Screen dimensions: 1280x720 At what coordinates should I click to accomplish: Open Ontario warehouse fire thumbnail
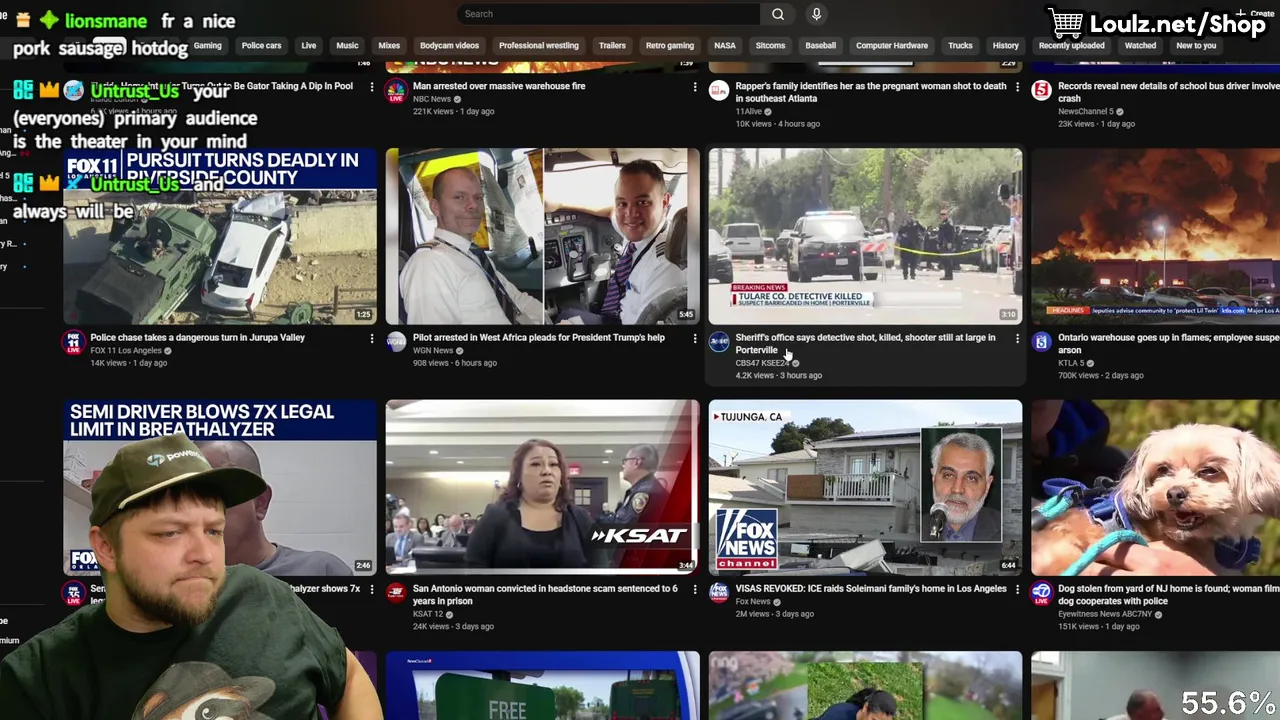tap(1156, 236)
